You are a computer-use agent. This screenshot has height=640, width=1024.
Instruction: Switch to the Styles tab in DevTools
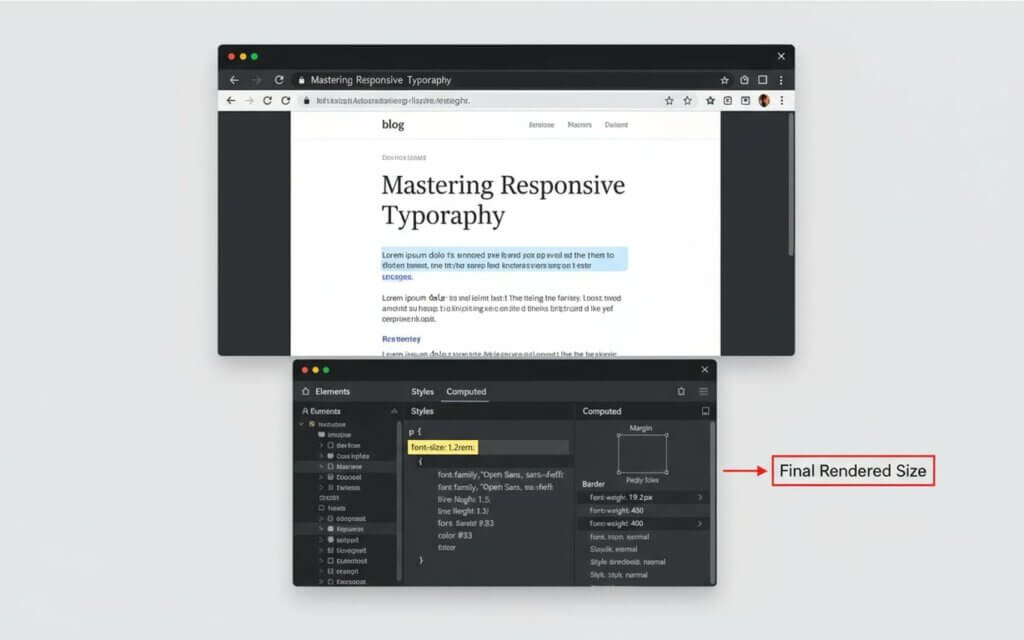point(422,391)
